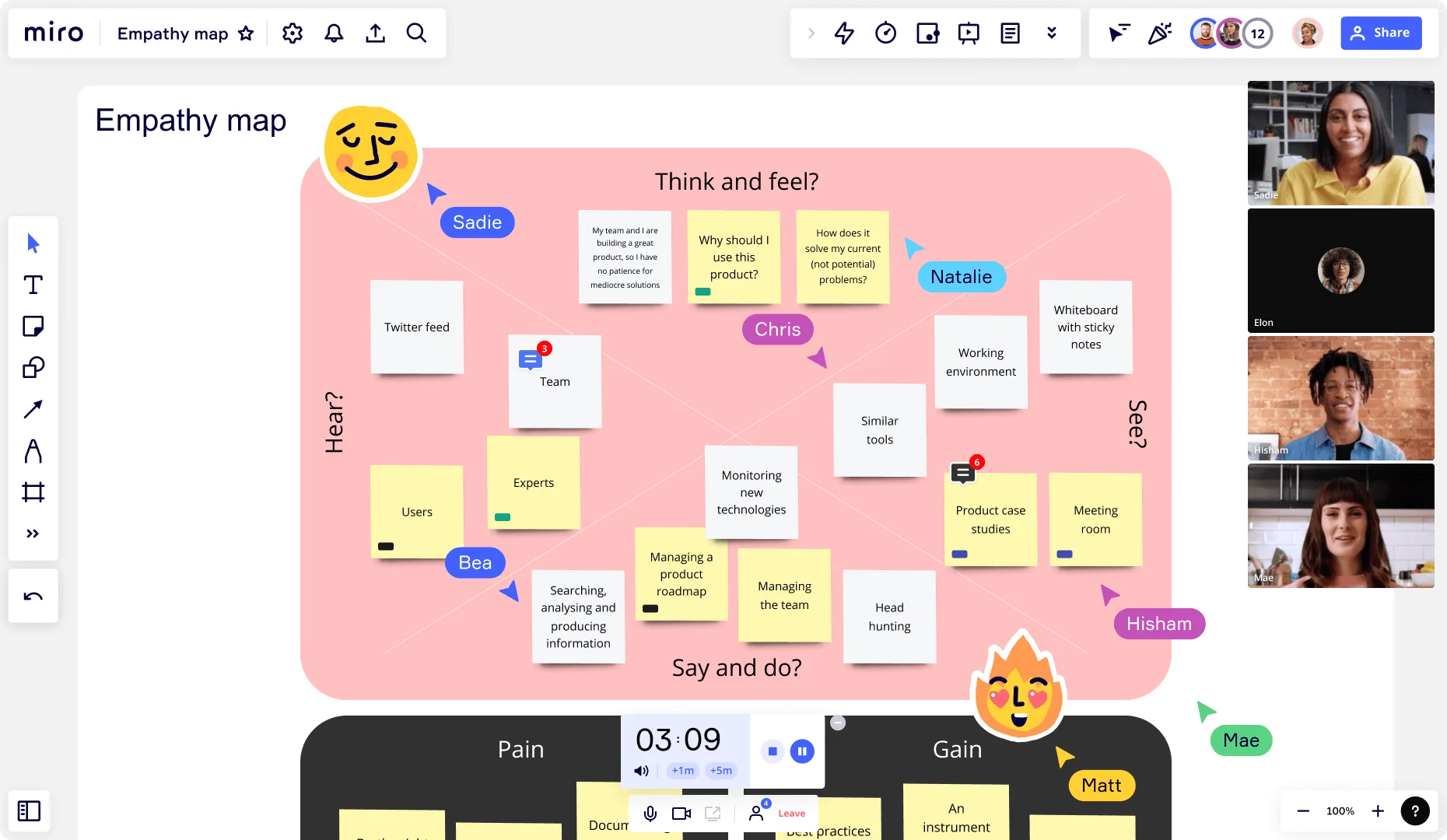The width and height of the screenshot is (1447, 840).
Task: Select the Text tool
Action: click(x=33, y=285)
